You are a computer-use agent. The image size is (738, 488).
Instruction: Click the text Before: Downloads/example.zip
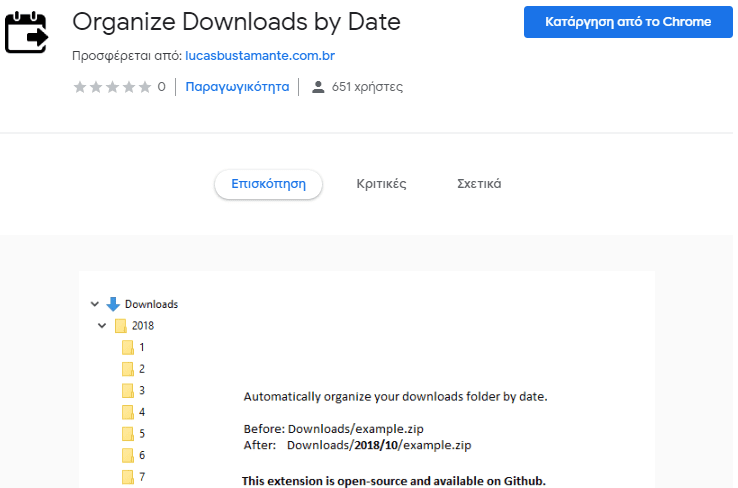point(333,429)
